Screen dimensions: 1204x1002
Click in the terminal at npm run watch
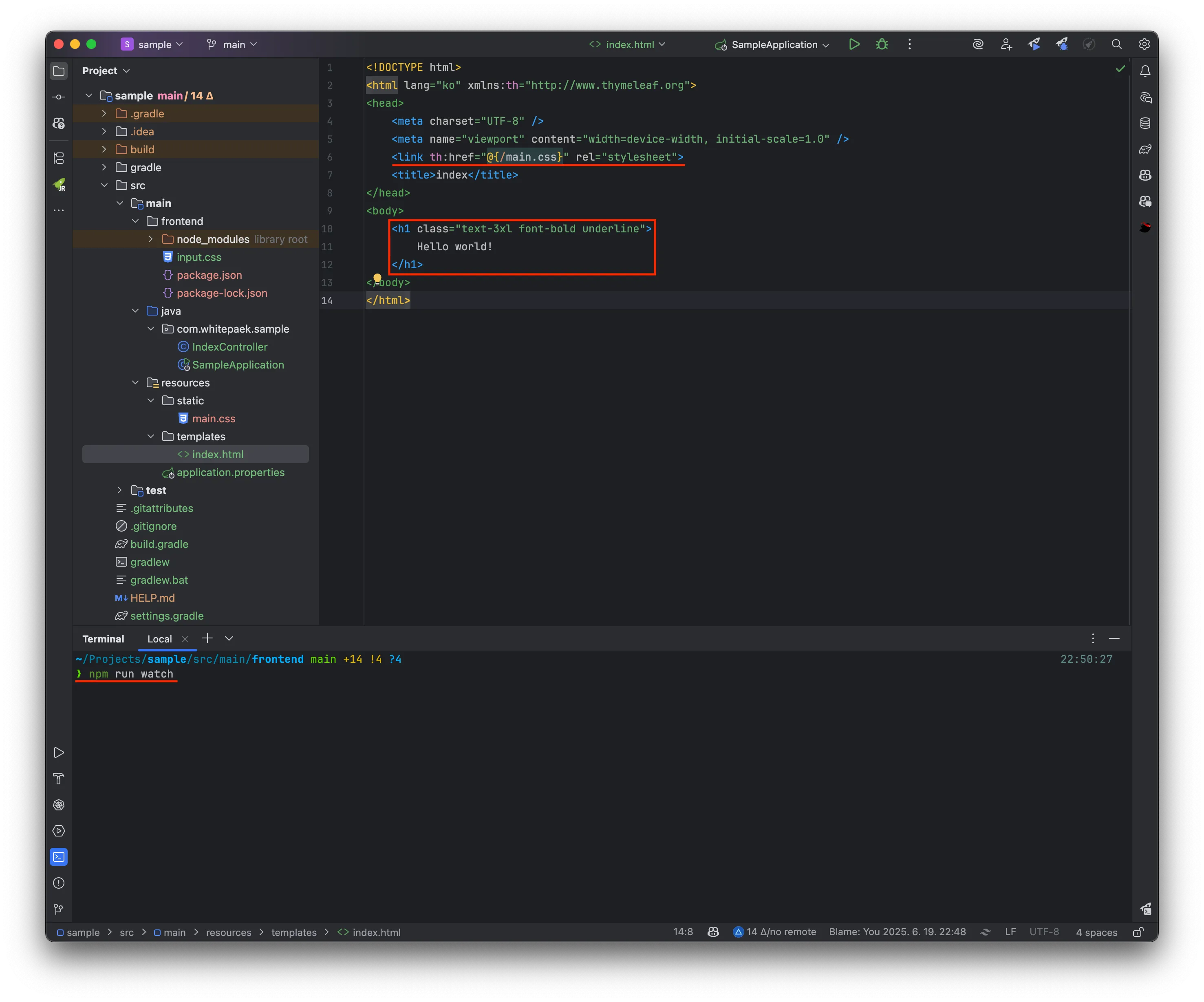(131, 674)
